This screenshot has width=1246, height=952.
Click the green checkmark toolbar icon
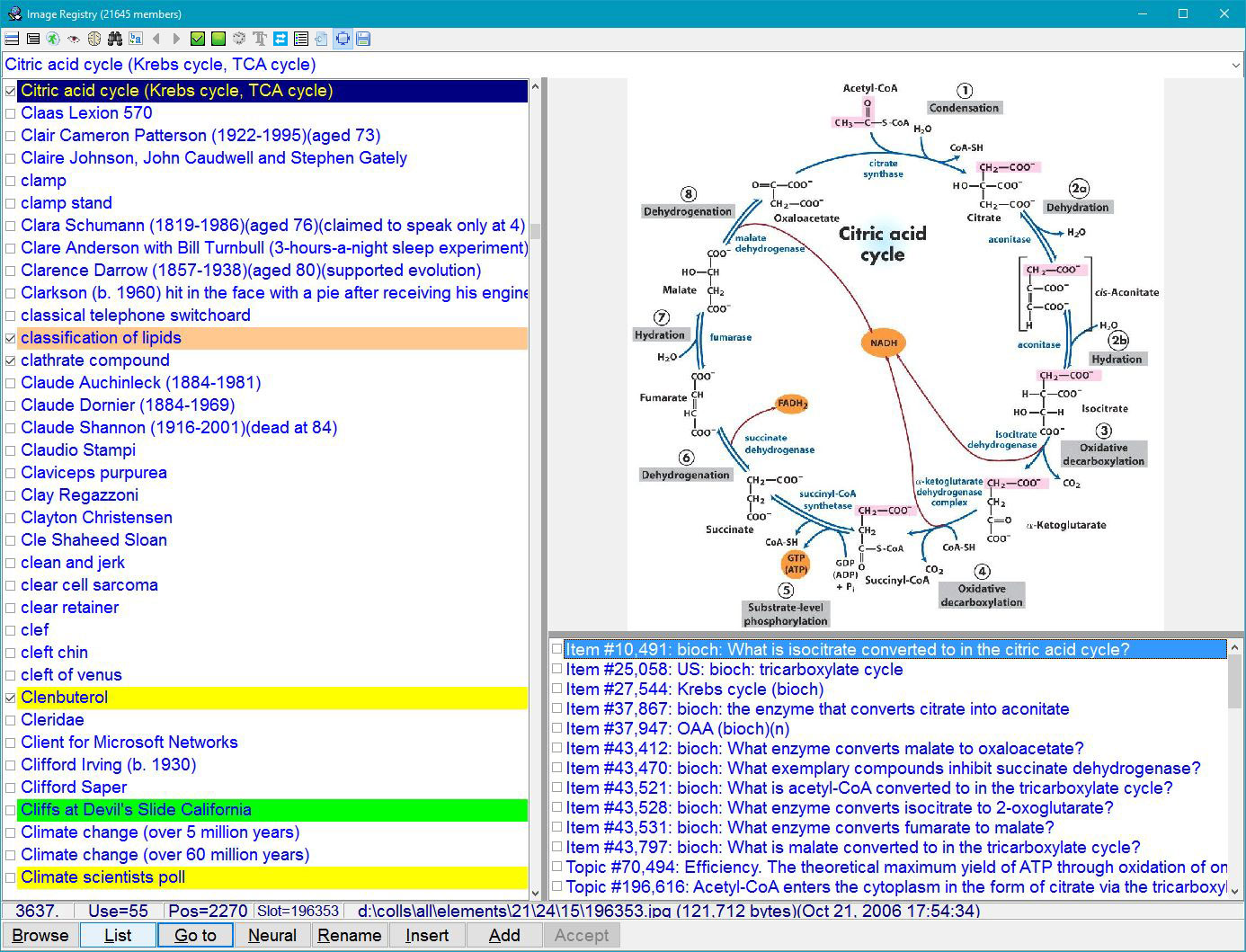(198, 39)
